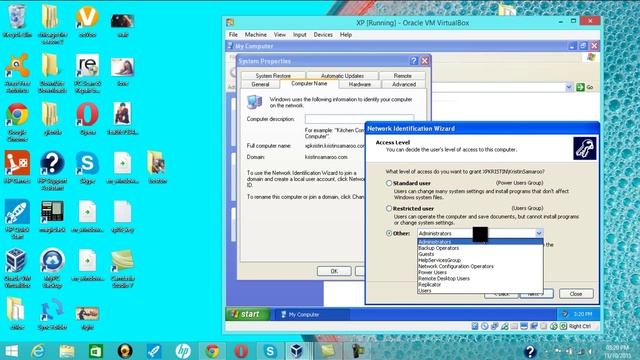Choose Replicator in the dropdown list
The height and width of the screenshot is (360, 640).
(480, 284)
